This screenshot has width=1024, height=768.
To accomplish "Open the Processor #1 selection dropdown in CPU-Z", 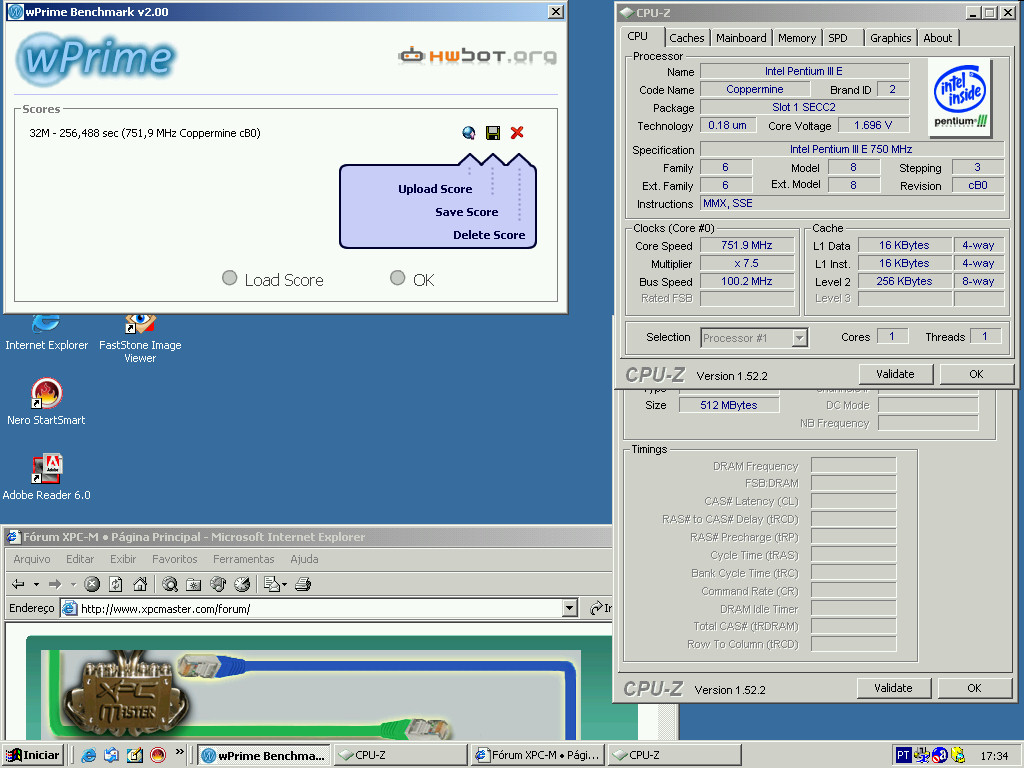I will [x=799, y=338].
